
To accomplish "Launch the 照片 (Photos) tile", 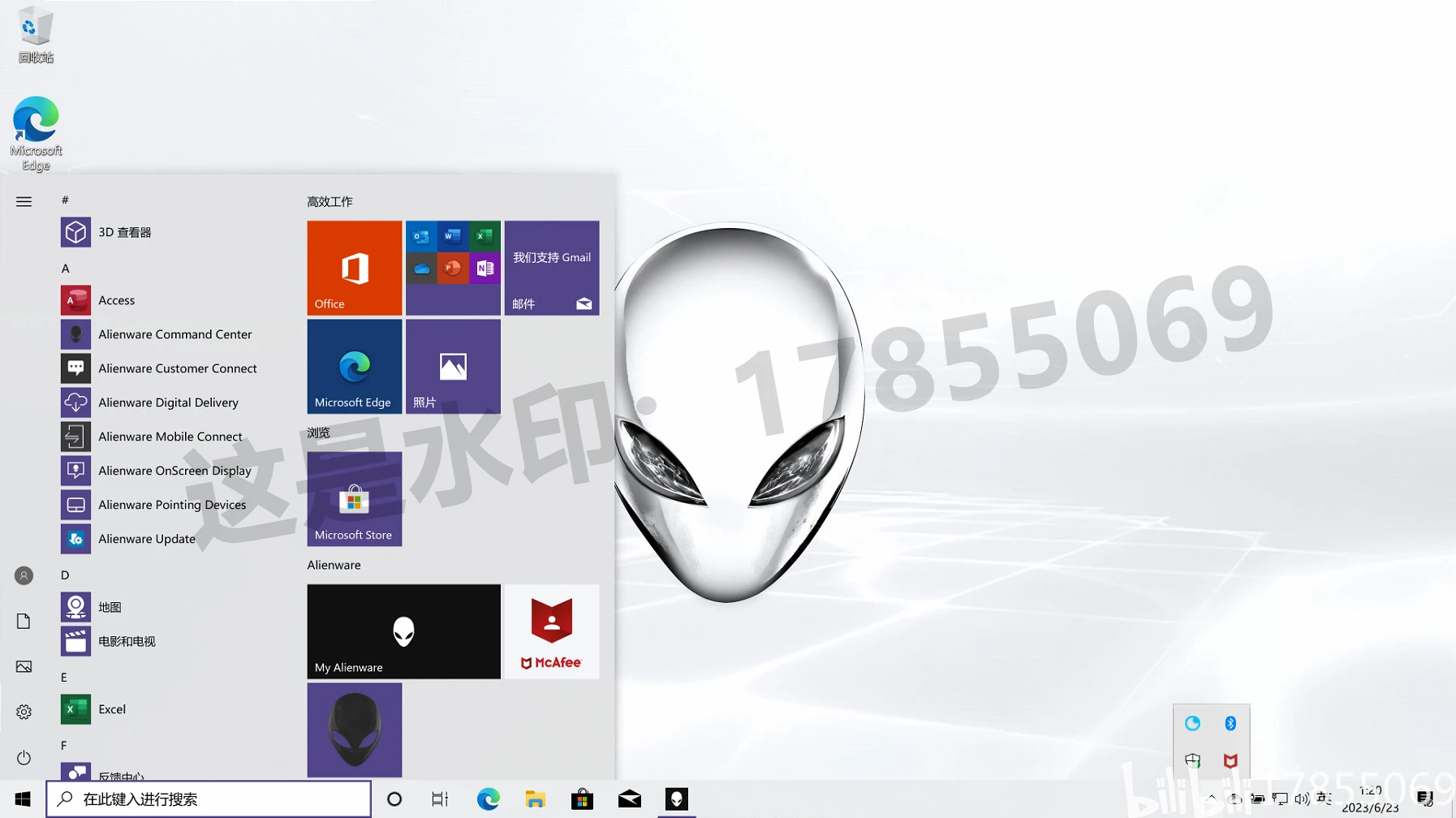I will tap(453, 366).
